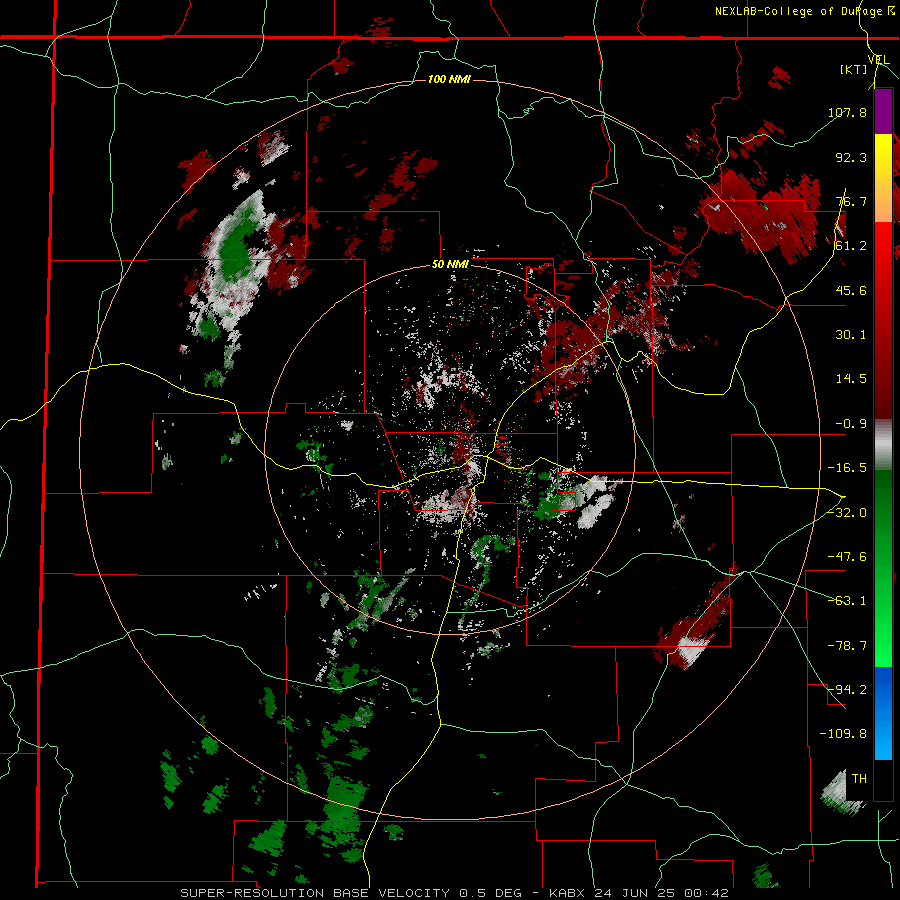
Task: Click the 45.6 legend value
Action: pos(851,290)
